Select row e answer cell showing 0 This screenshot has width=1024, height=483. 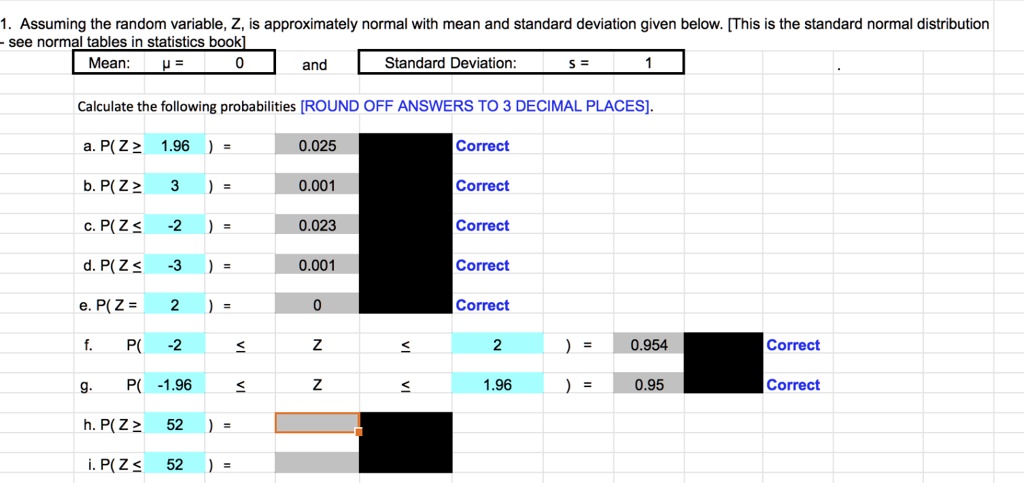317,305
